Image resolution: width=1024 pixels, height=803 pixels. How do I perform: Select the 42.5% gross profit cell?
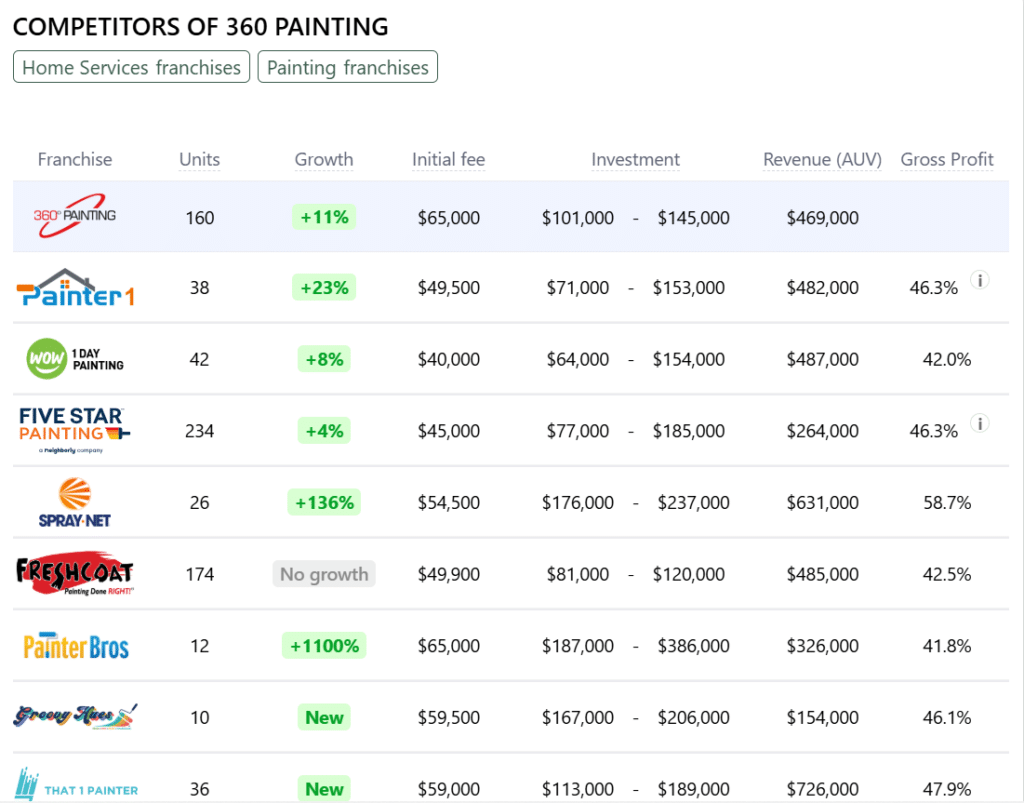[x=946, y=574]
